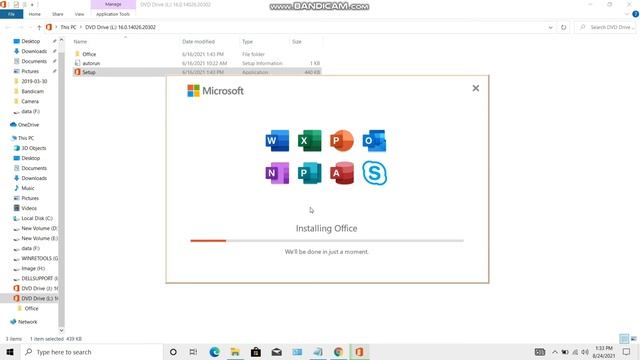Viewport: 640px width, 360px height.
Task: Open Cortana circle on taskbar
Action: pyautogui.click(x=173, y=352)
